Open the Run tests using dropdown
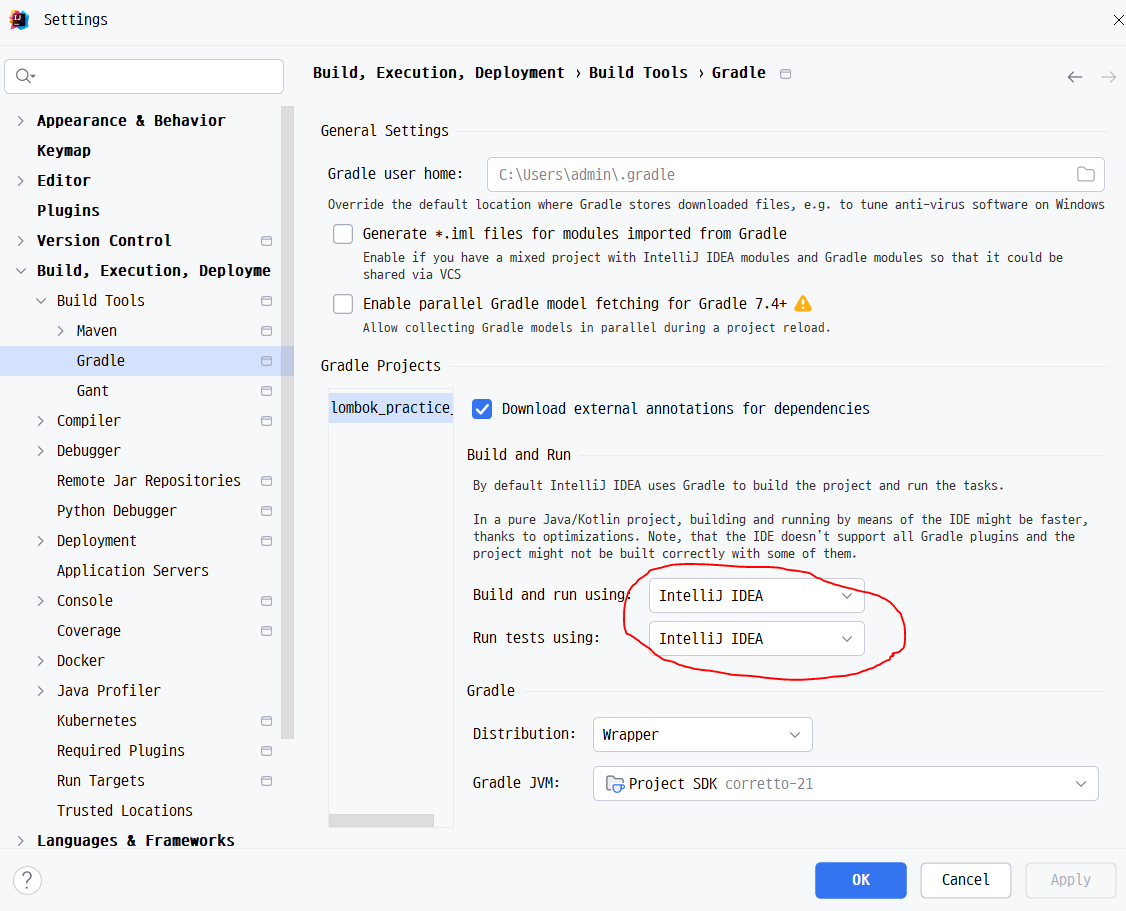 pyautogui.click(x=756, y=638)
